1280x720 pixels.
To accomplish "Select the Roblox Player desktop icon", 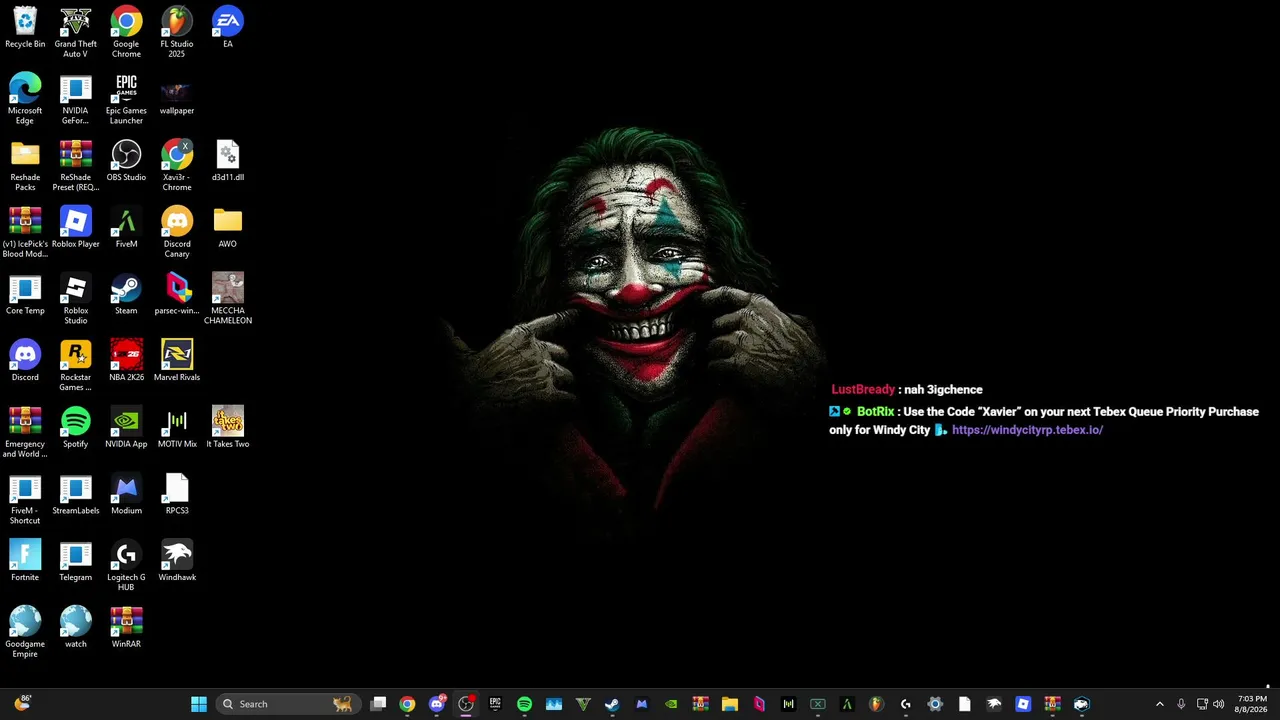I will tap(75, 228).
